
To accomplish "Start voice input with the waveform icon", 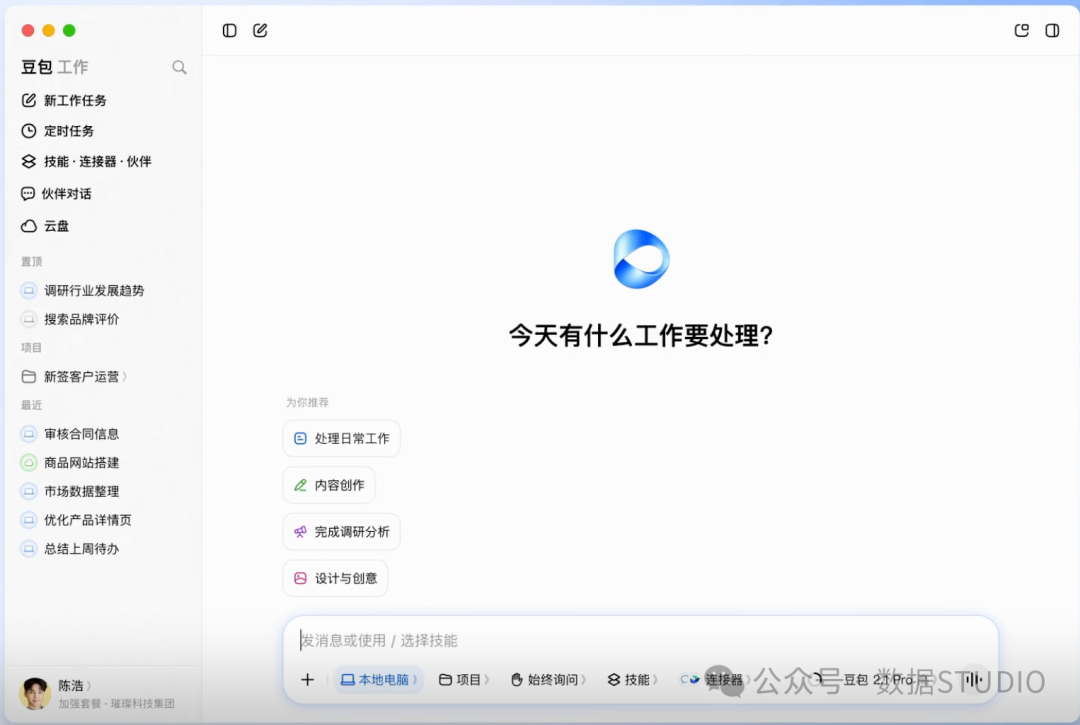I will [973, 680].
